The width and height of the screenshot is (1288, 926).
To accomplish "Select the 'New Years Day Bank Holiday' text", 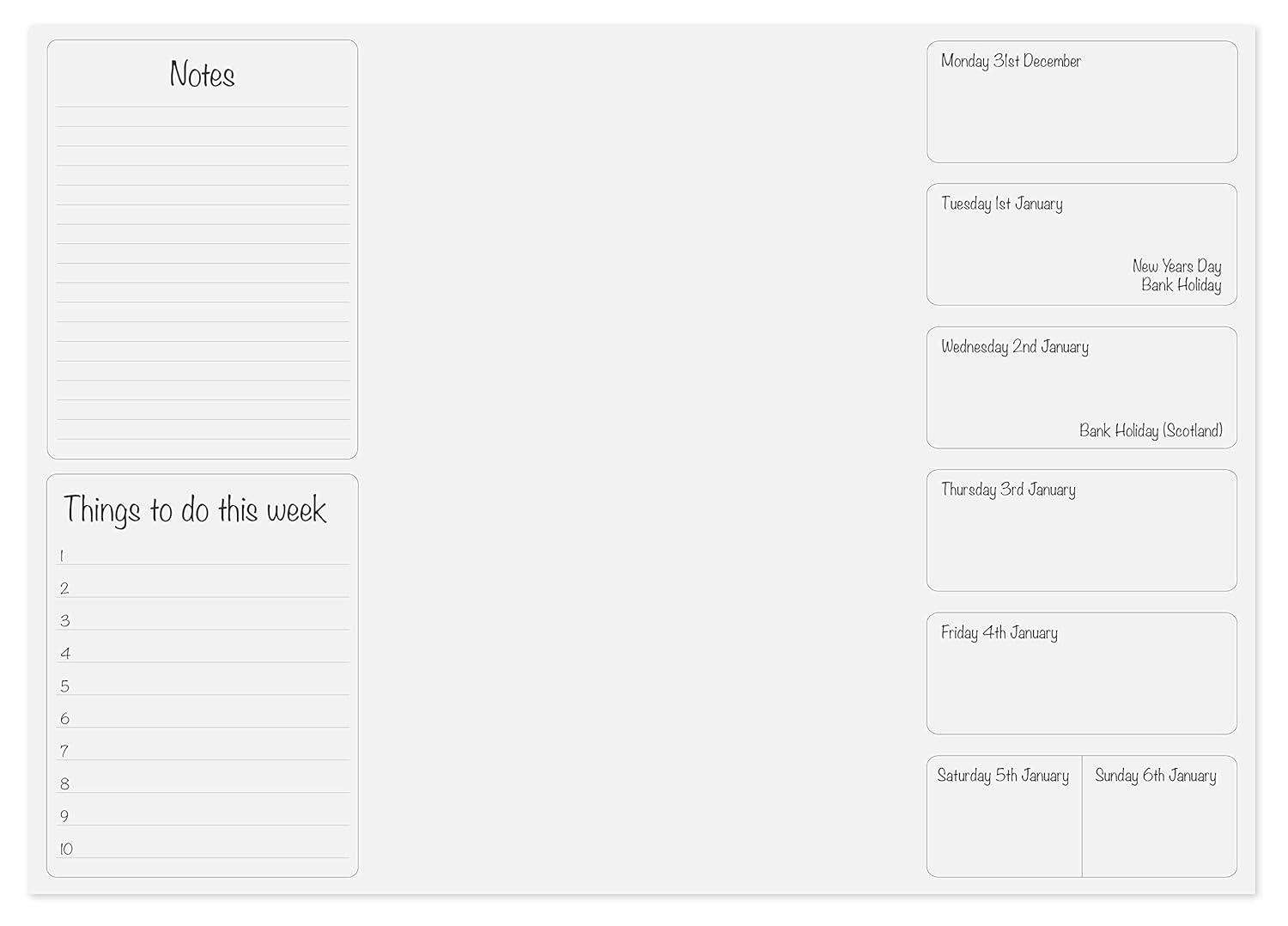I will point(1177,276).
